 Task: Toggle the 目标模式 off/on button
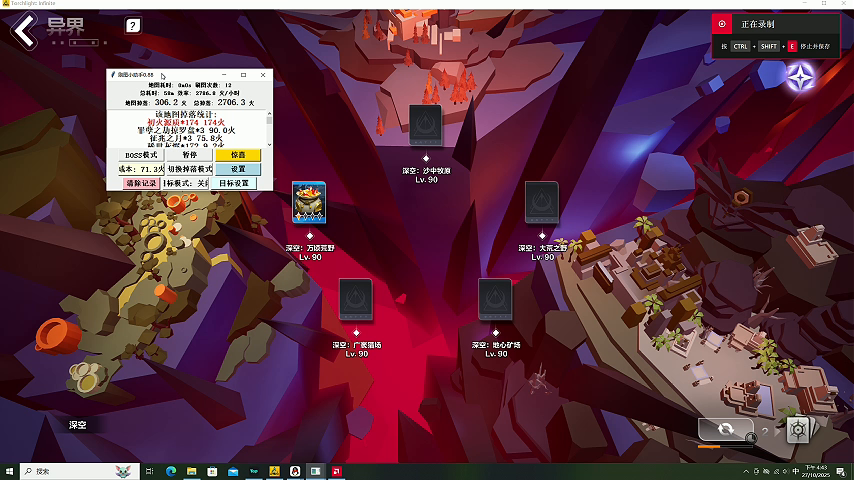tap(186, 184)
